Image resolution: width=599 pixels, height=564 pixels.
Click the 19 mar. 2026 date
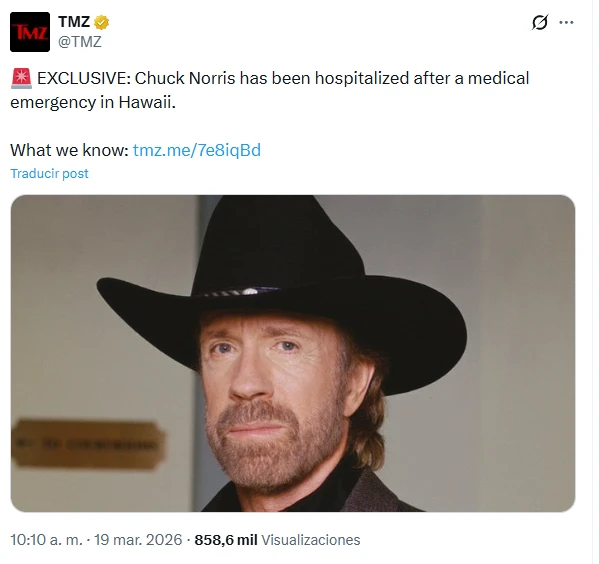[138, 540]
